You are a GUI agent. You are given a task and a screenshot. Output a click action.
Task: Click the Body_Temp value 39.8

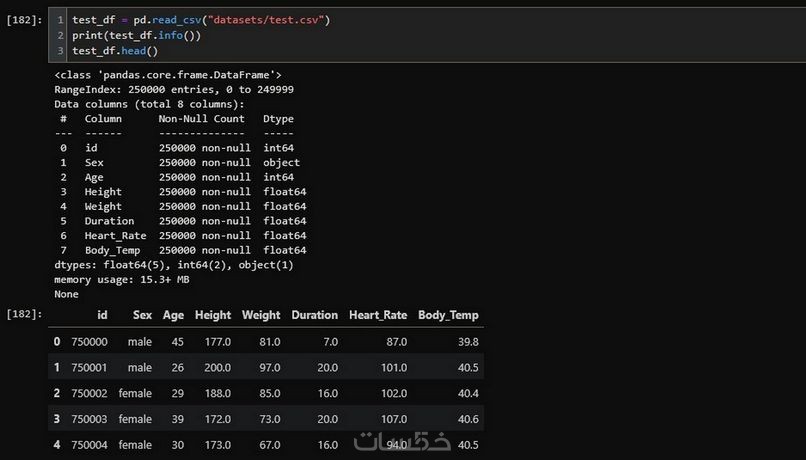466,341
